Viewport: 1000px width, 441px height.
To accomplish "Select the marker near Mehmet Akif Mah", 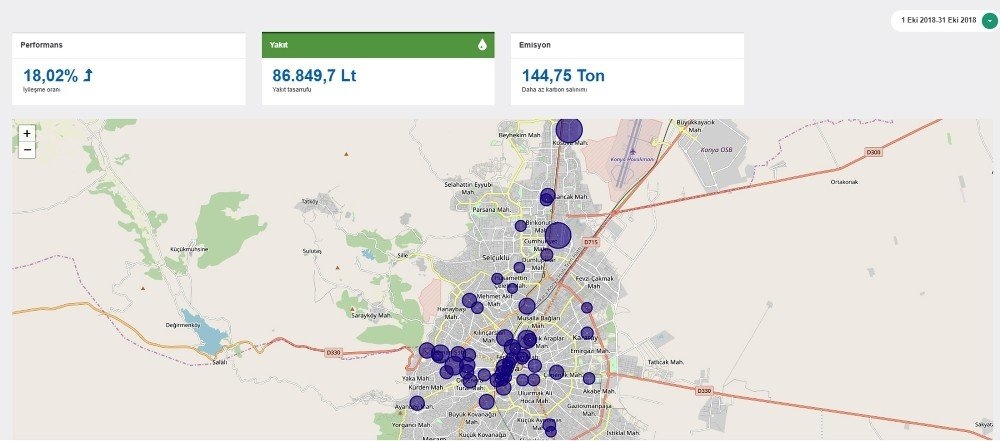I will pyautogui.click(x=469, y=300).
